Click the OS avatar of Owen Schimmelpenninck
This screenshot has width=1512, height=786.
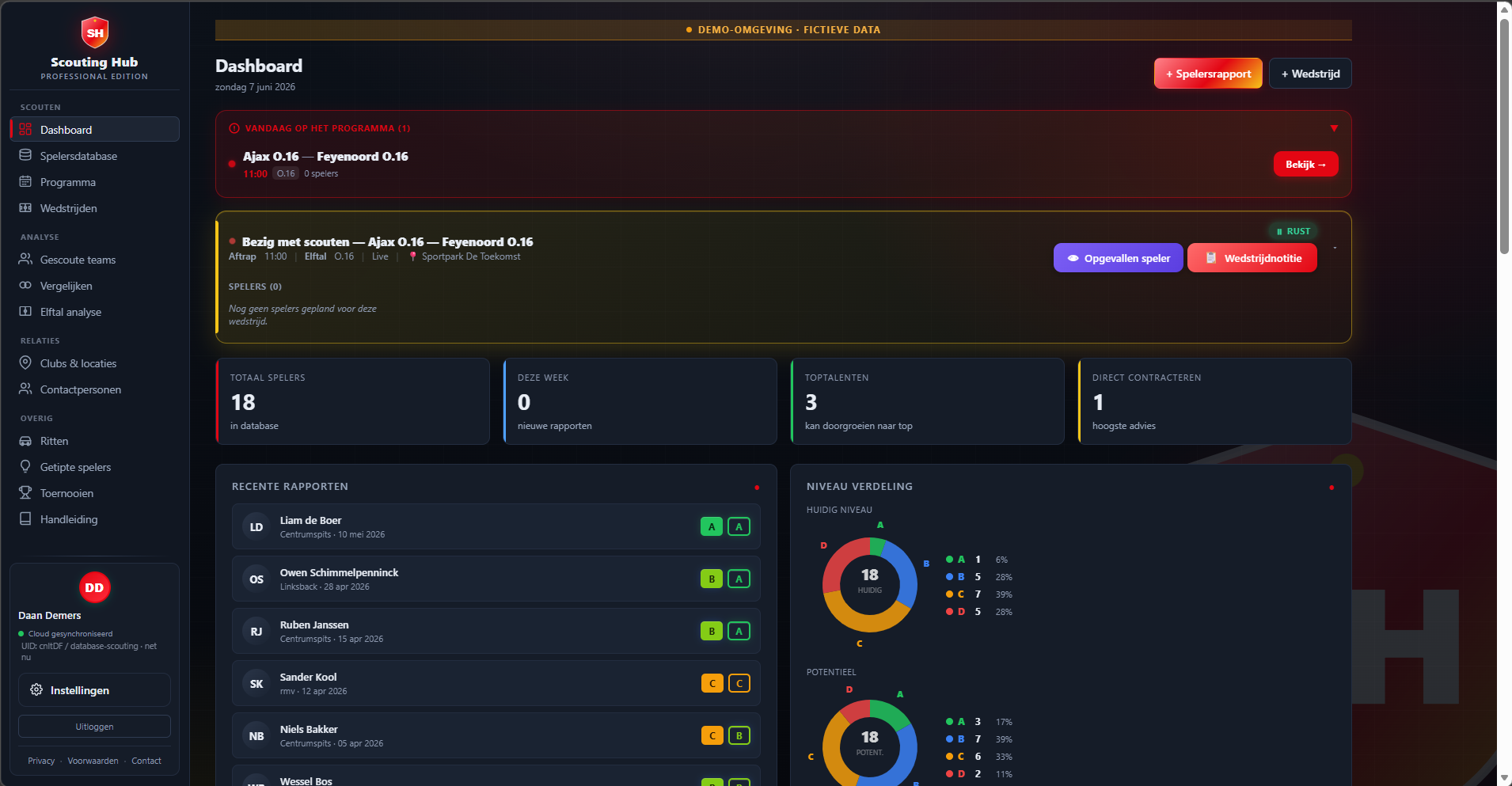click(x=256, y=579)
